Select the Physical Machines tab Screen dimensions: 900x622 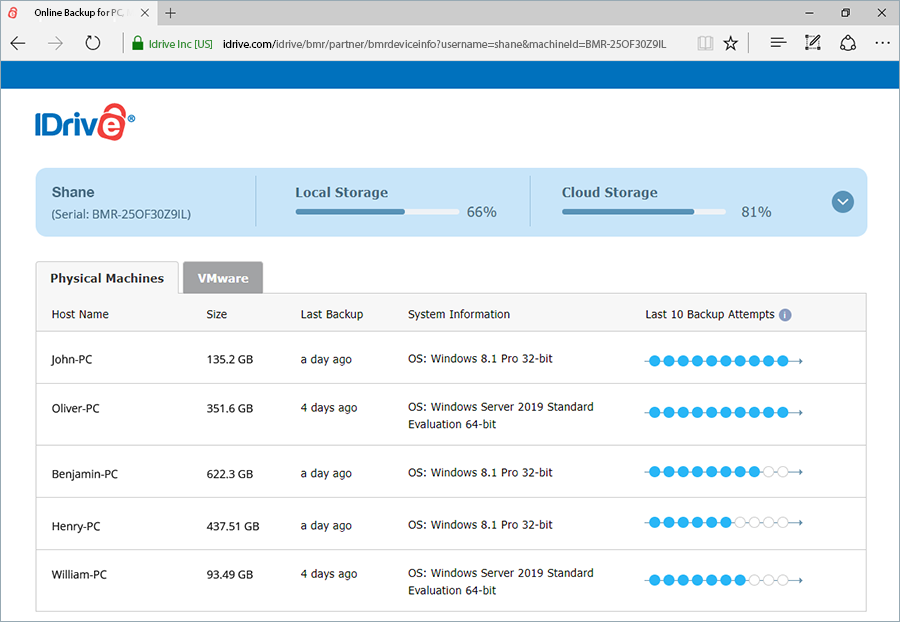[107, 278]
